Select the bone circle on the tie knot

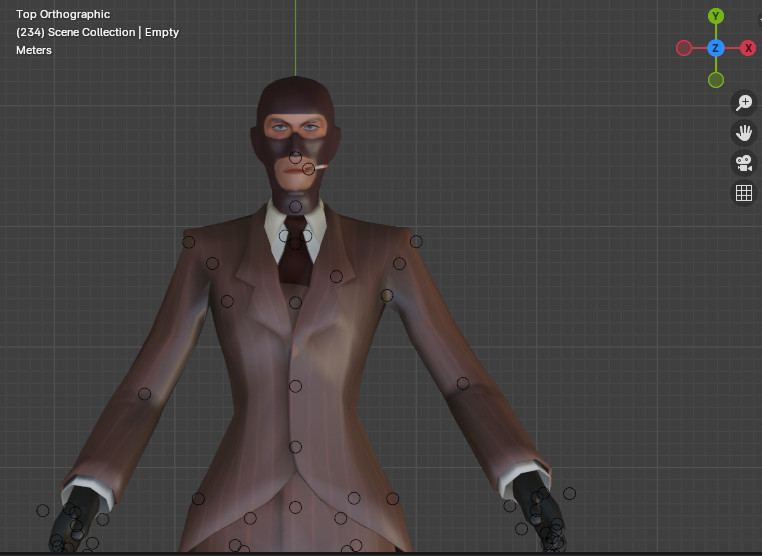click(x=295, y=243)
